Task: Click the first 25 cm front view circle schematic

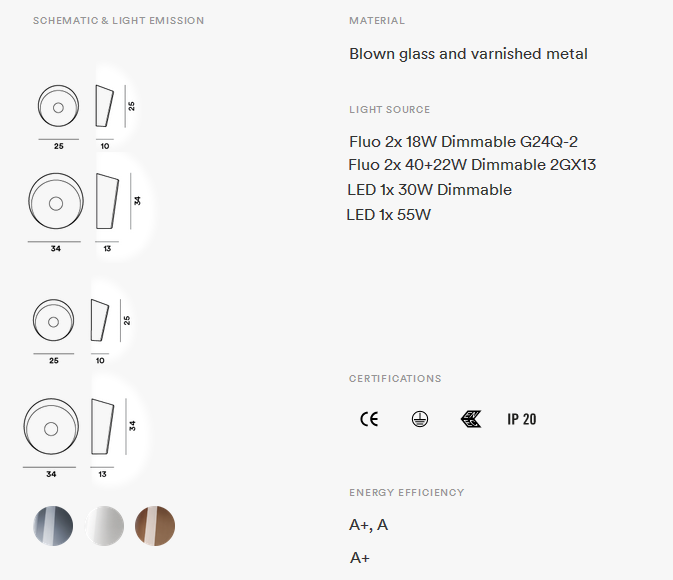Action: 58,106
